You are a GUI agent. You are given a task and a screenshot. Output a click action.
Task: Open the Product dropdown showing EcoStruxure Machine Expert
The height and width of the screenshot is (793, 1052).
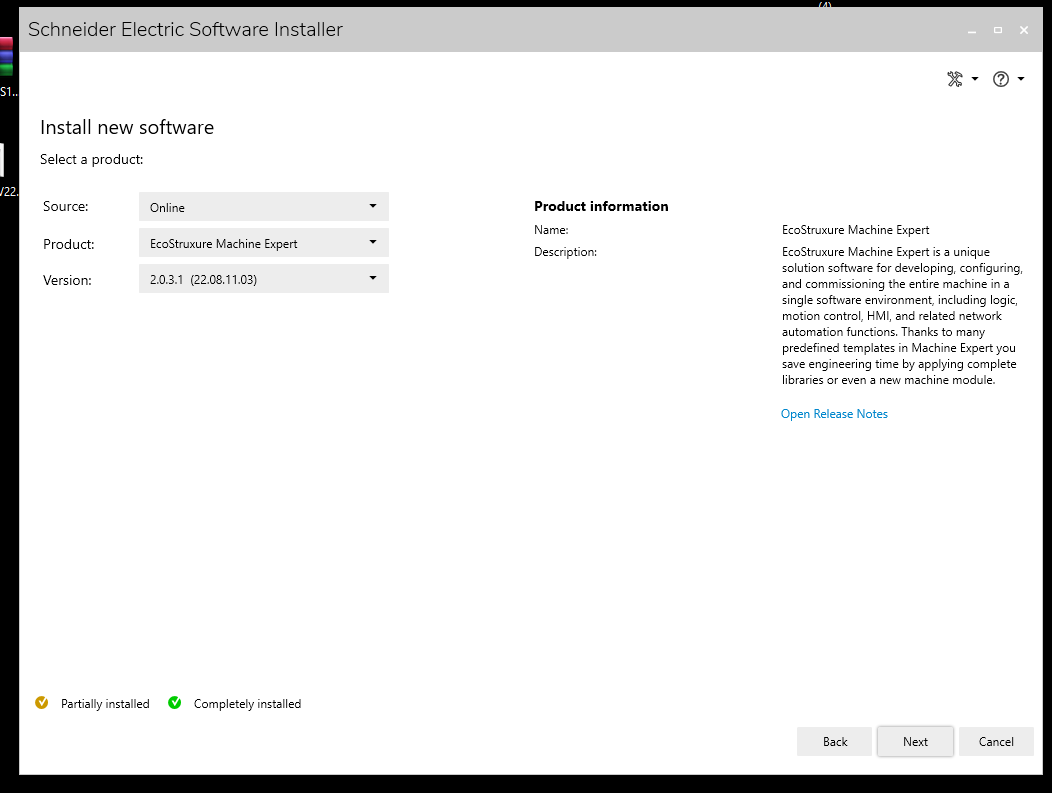click(264, 243)
